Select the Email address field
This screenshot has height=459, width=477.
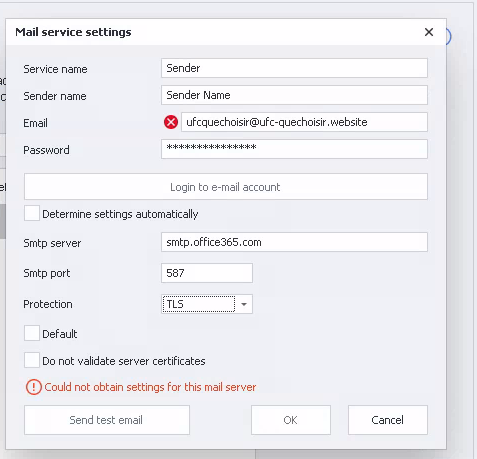[x=304, y=122]
